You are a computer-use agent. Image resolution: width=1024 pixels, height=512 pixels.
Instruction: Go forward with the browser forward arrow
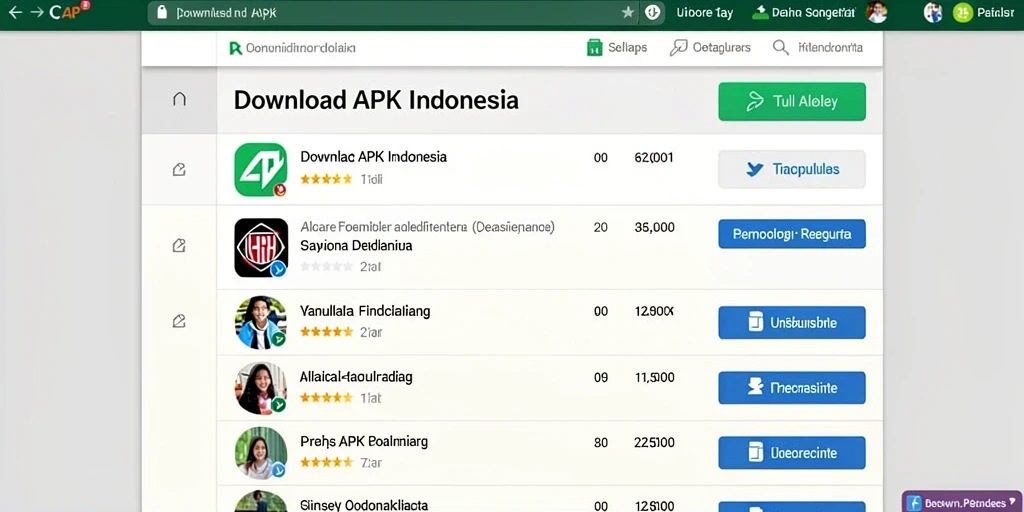pos(37,12)
